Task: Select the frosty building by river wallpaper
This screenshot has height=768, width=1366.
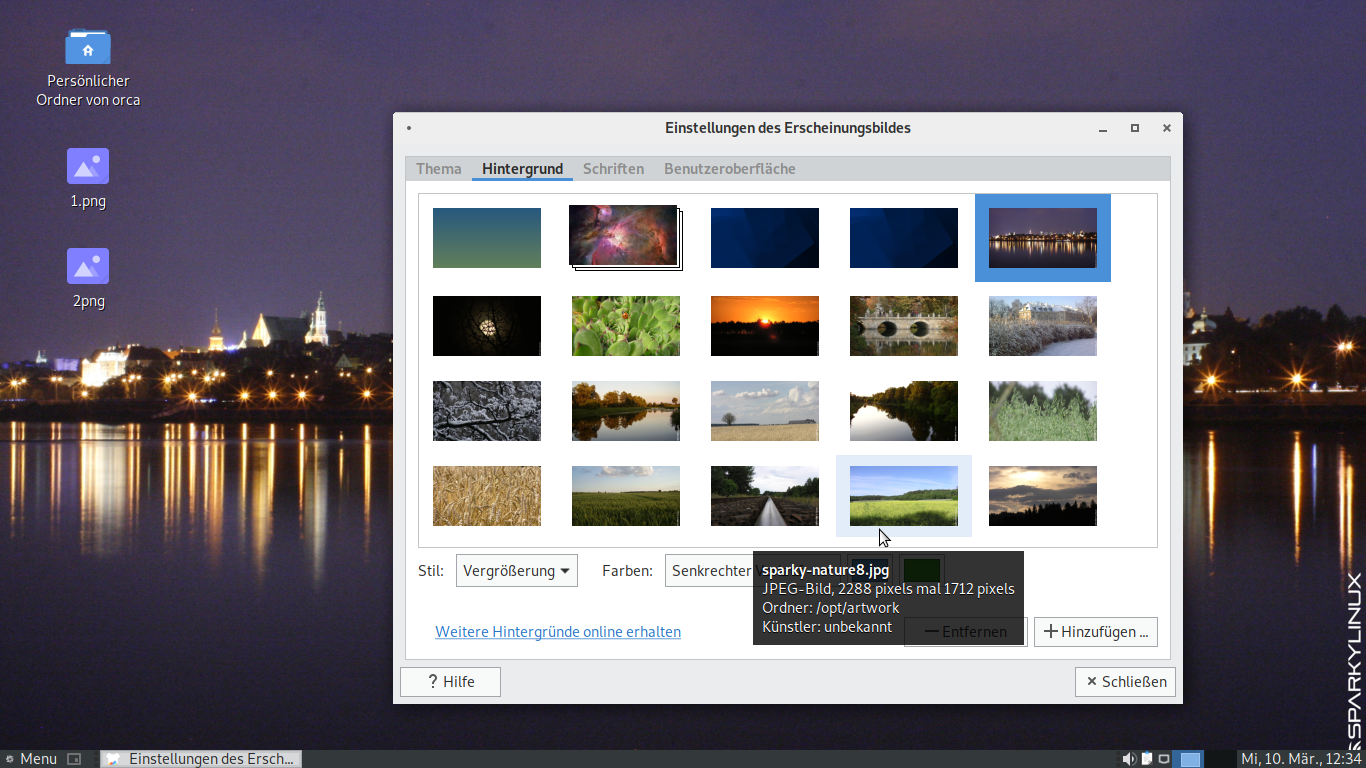Action: 1043,326
